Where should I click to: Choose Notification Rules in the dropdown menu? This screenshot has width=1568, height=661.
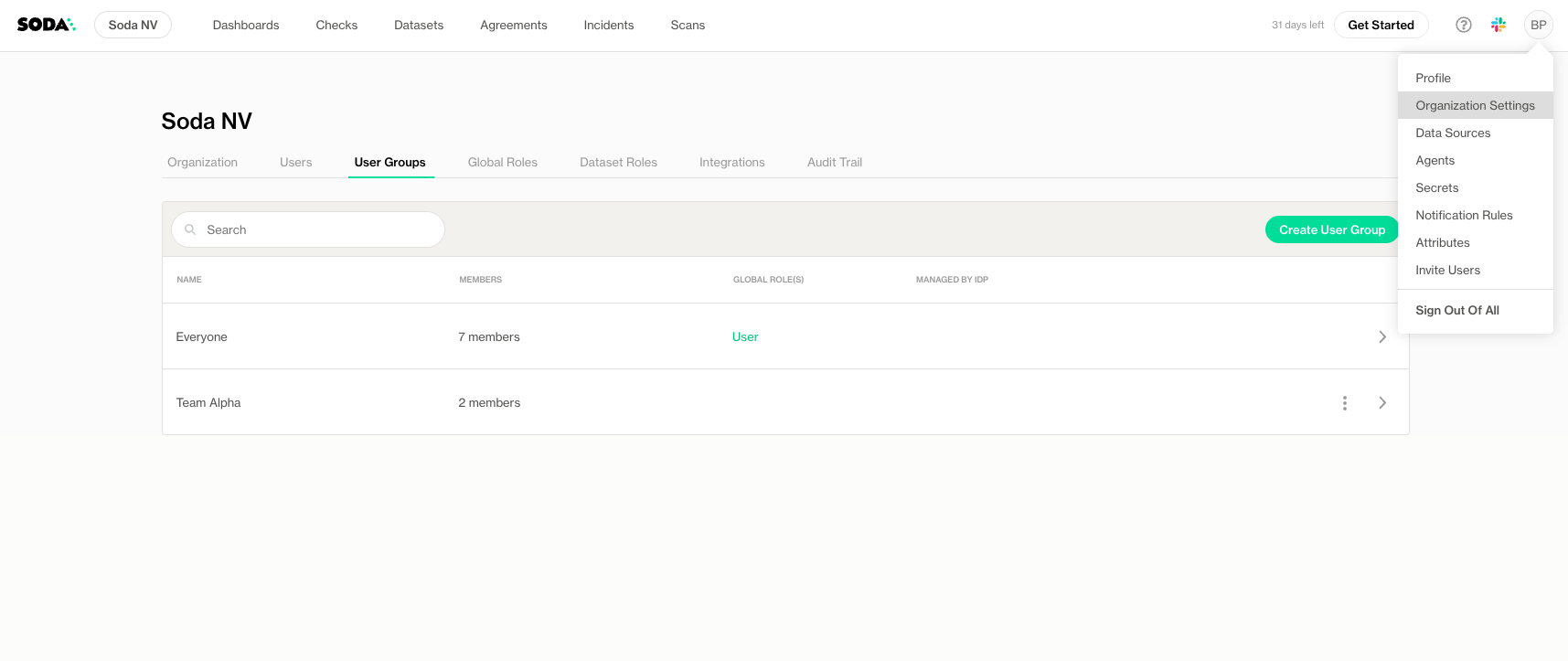(x=1463, y=216)
